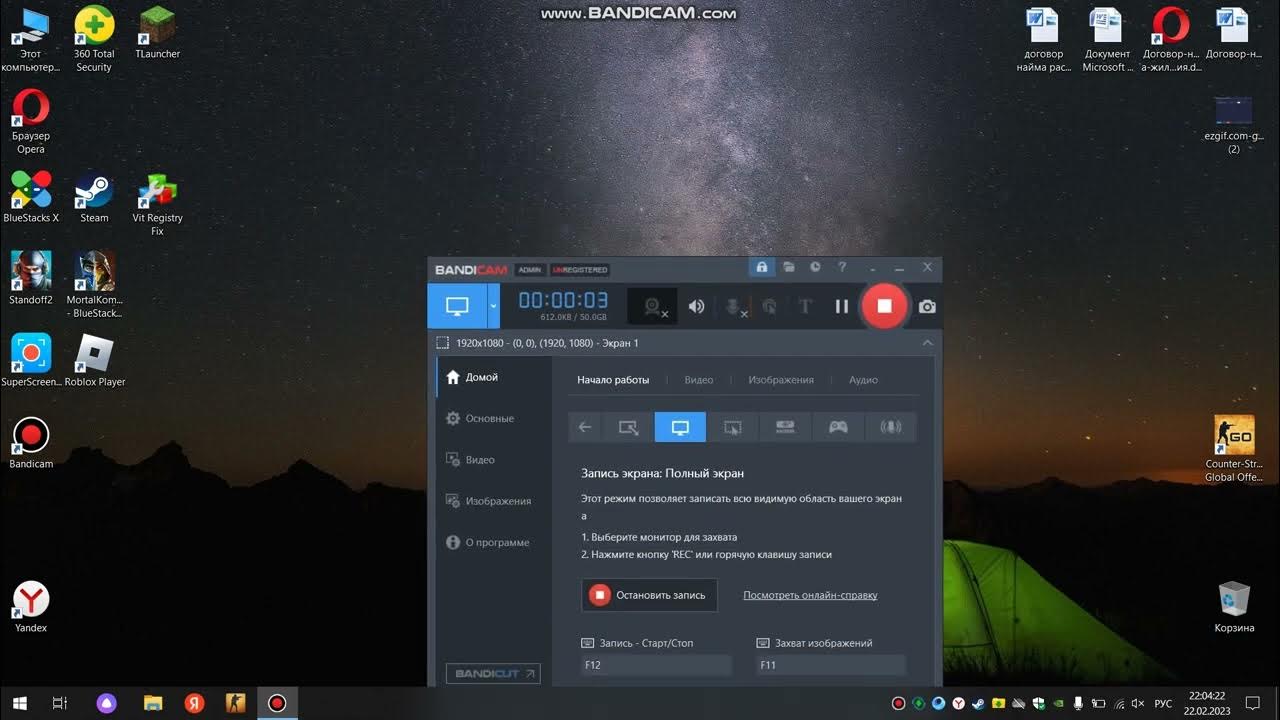
Task: Click the Остановить запись button
Action: tap(650, 595)
